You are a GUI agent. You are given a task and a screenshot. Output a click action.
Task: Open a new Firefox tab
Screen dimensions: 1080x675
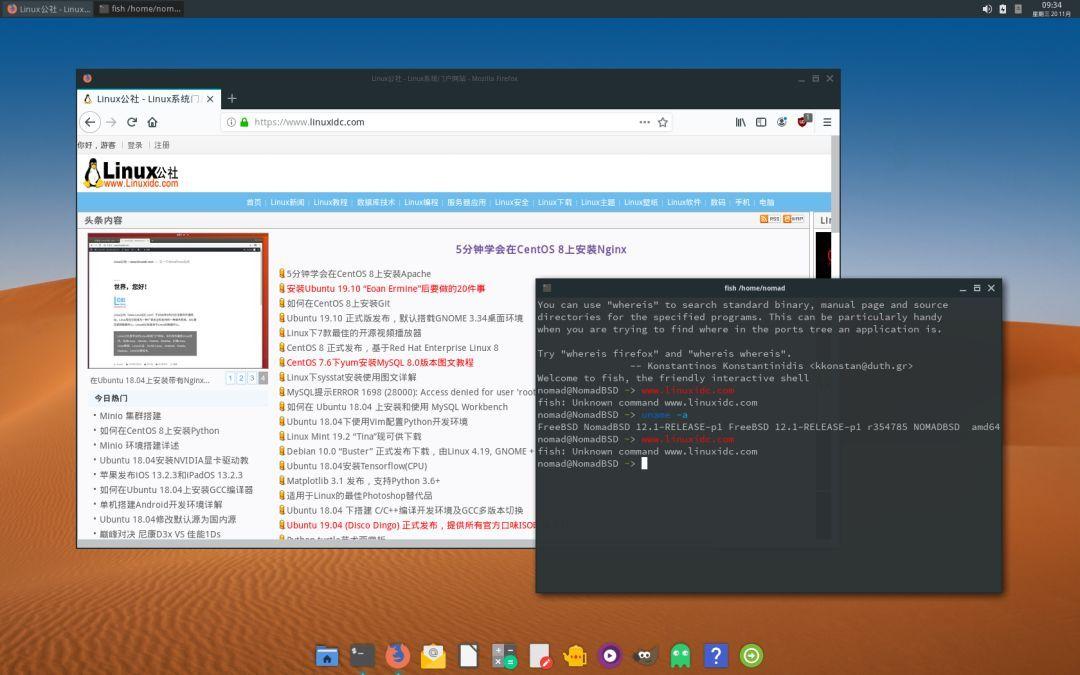pos(232,98)
